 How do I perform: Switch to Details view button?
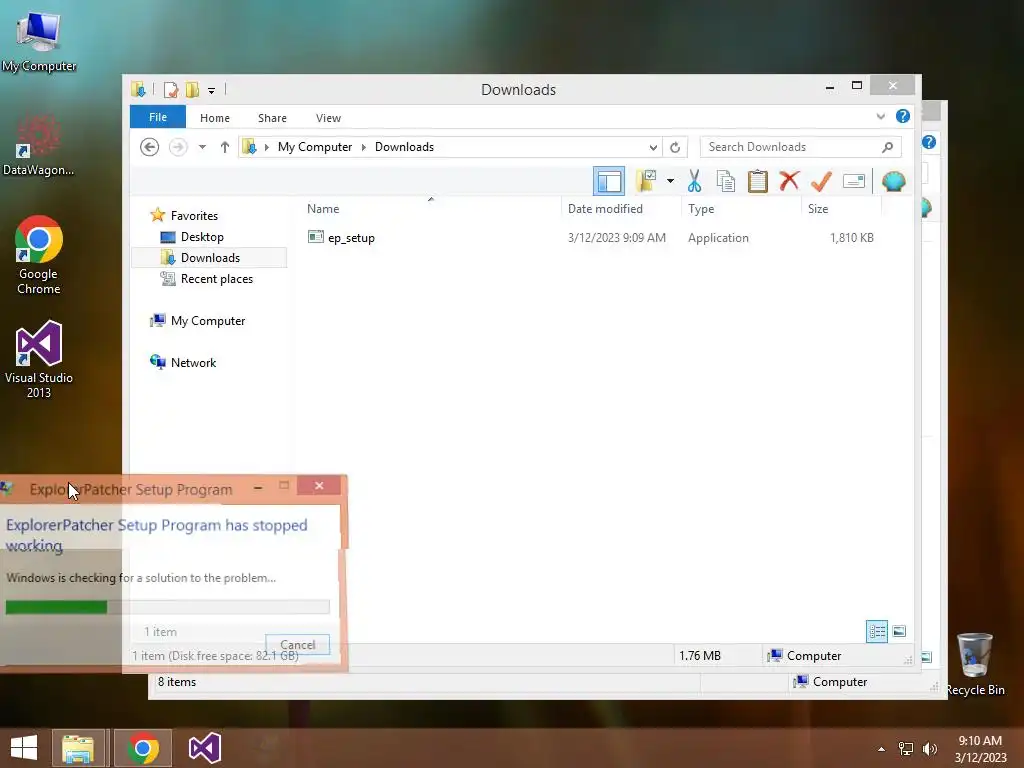click(x=877, y=632)
